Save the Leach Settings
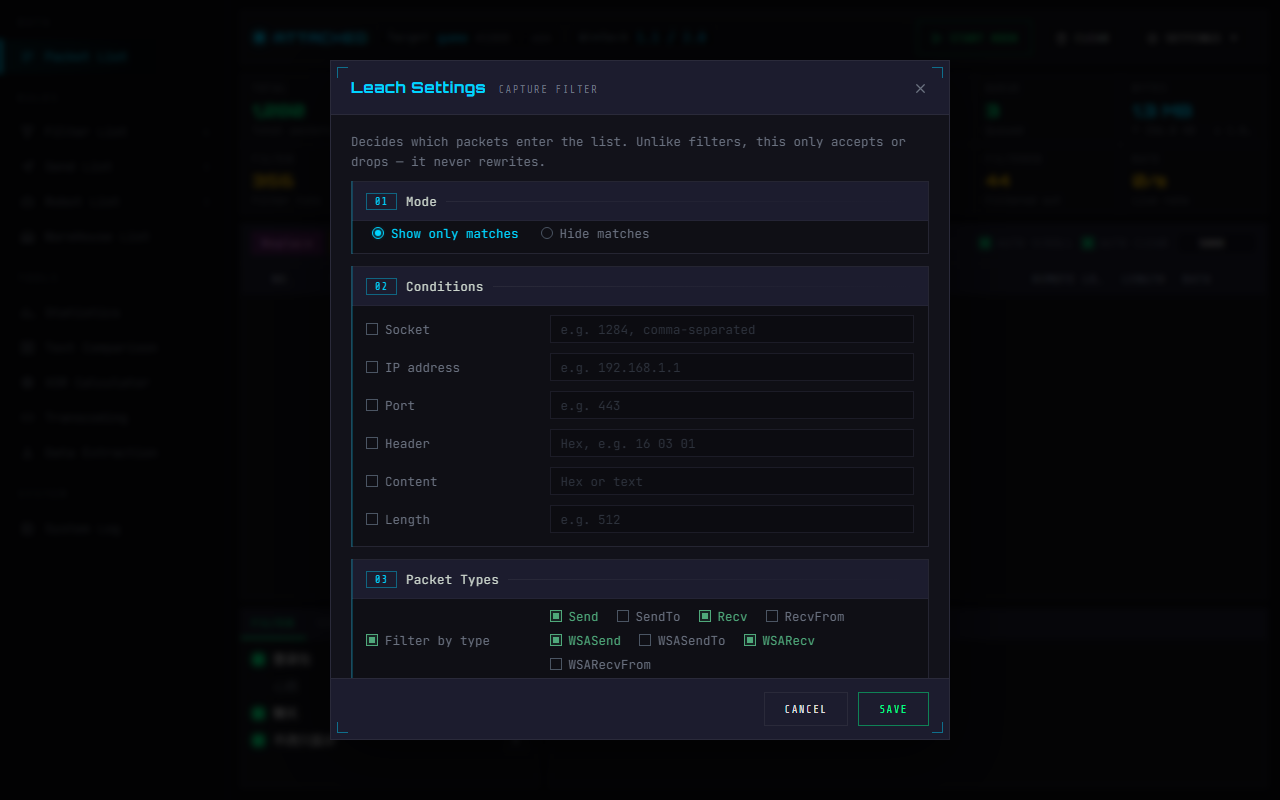 893,709
